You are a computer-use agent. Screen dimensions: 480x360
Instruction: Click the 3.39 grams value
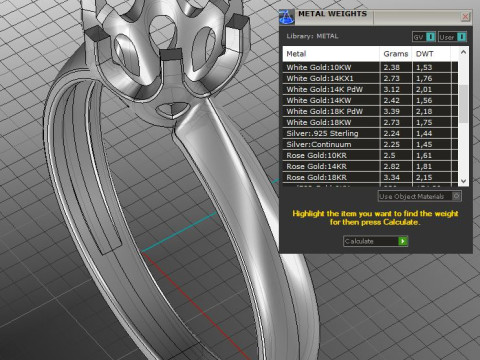coord(391,111)
